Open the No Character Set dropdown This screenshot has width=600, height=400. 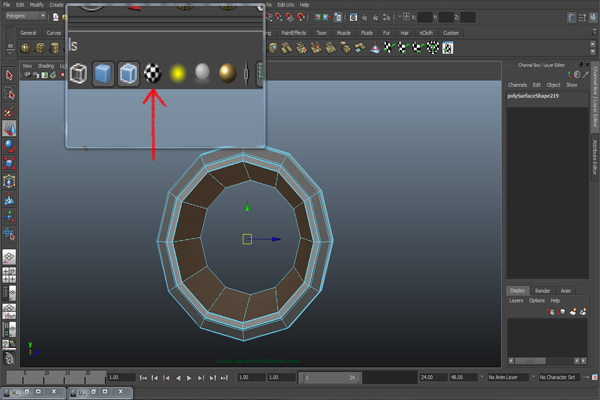[559, 377]
